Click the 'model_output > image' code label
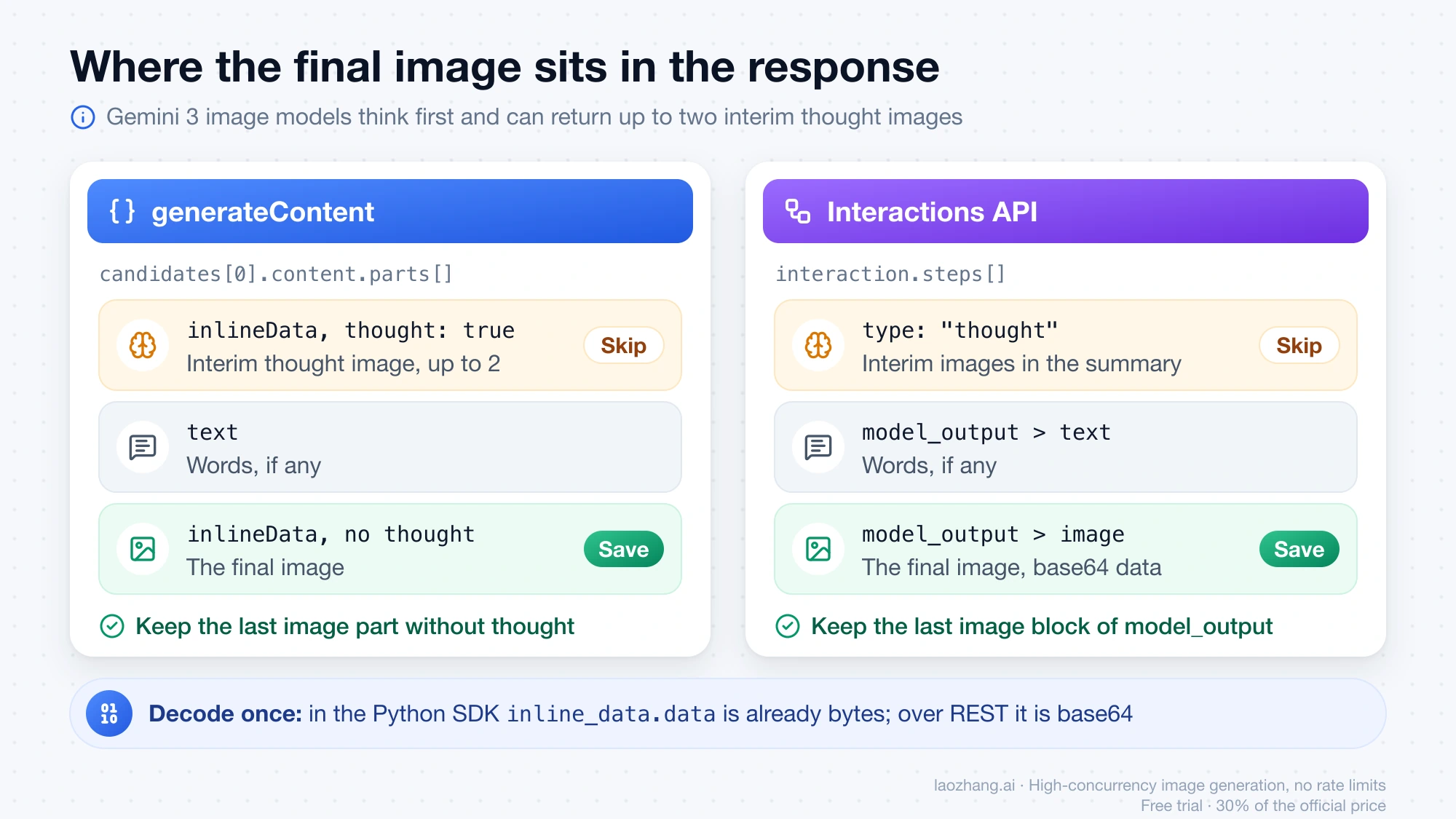The image size is (1456, 819). (994, 534)
